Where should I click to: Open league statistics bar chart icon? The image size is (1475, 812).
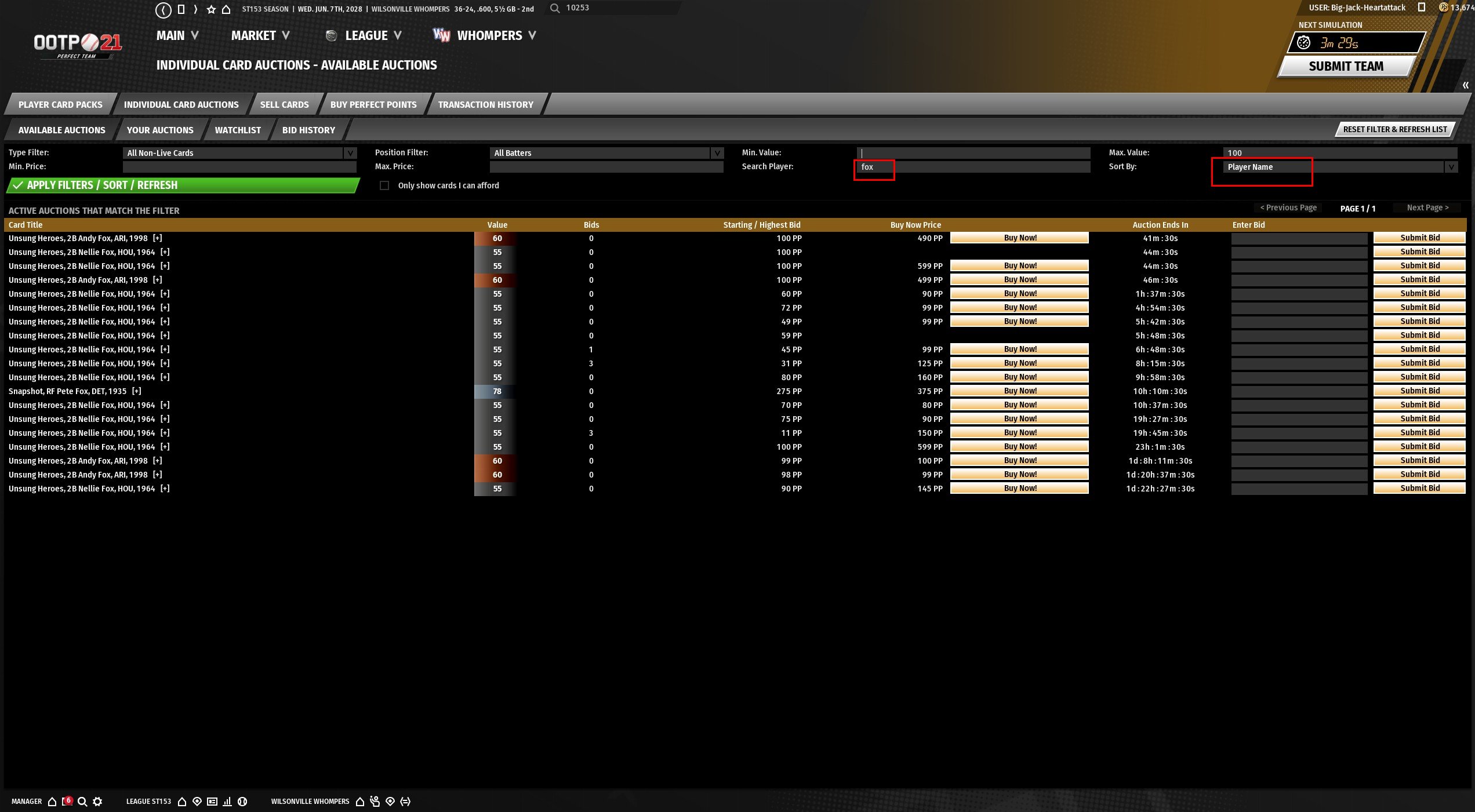[x=227, y=802]
